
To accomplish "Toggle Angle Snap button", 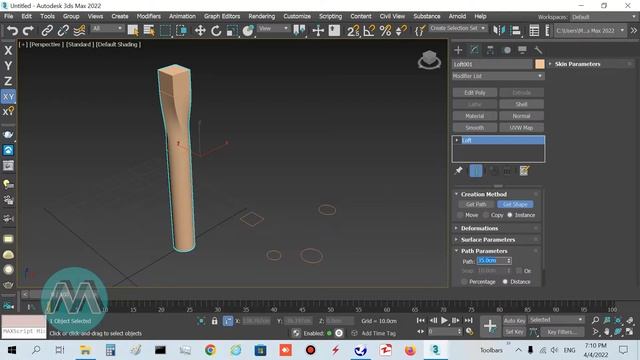I will [369, 31].
